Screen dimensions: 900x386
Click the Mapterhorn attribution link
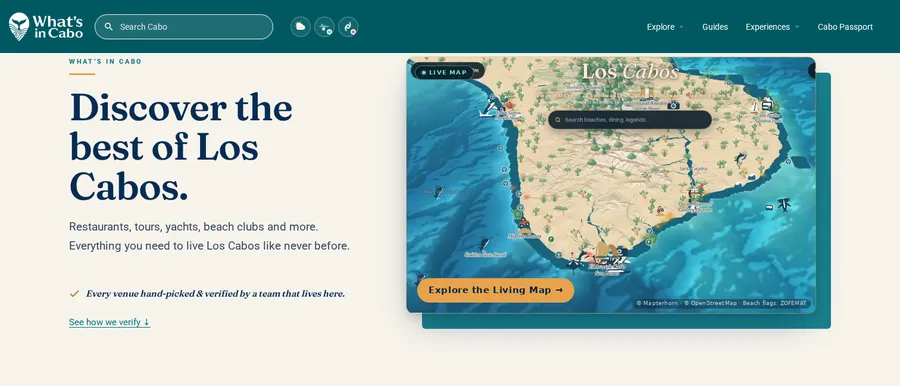658,303
